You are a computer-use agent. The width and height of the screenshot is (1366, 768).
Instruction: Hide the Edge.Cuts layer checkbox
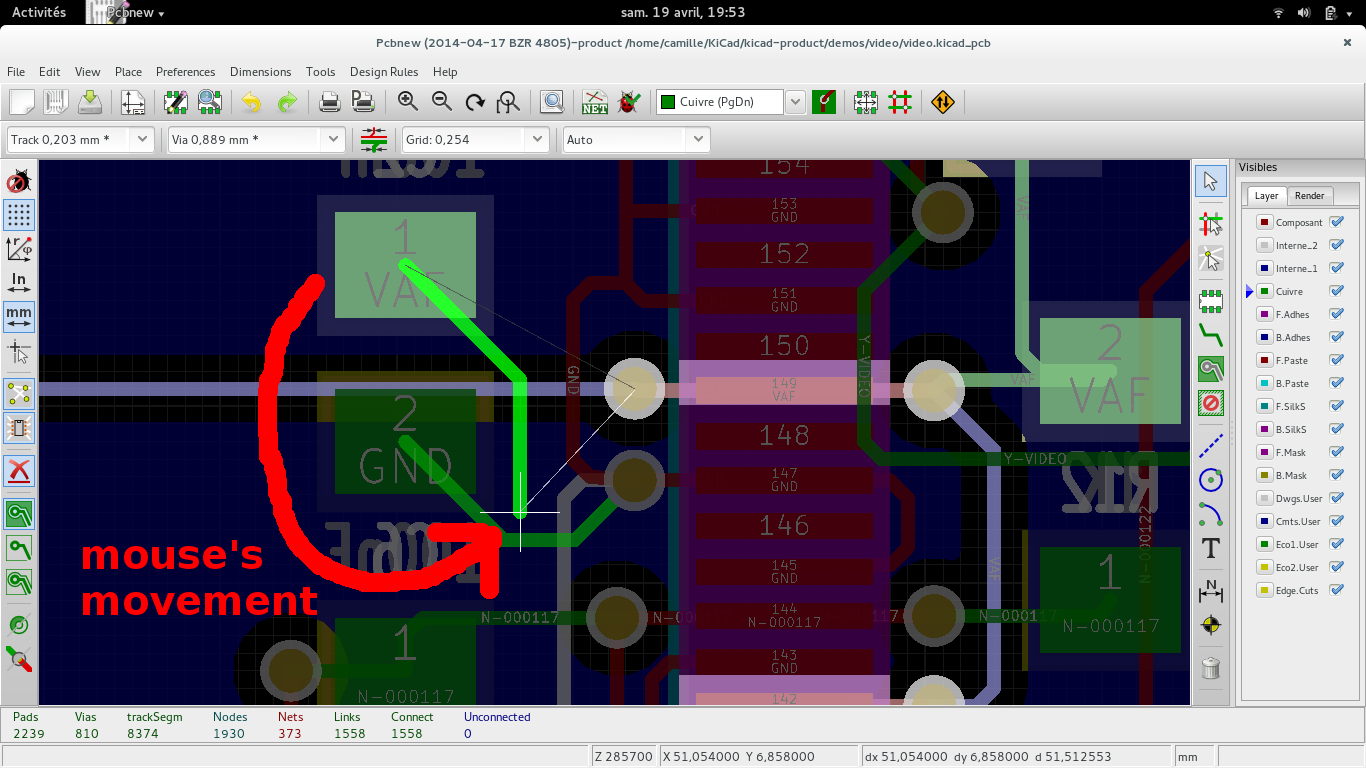1337,590
